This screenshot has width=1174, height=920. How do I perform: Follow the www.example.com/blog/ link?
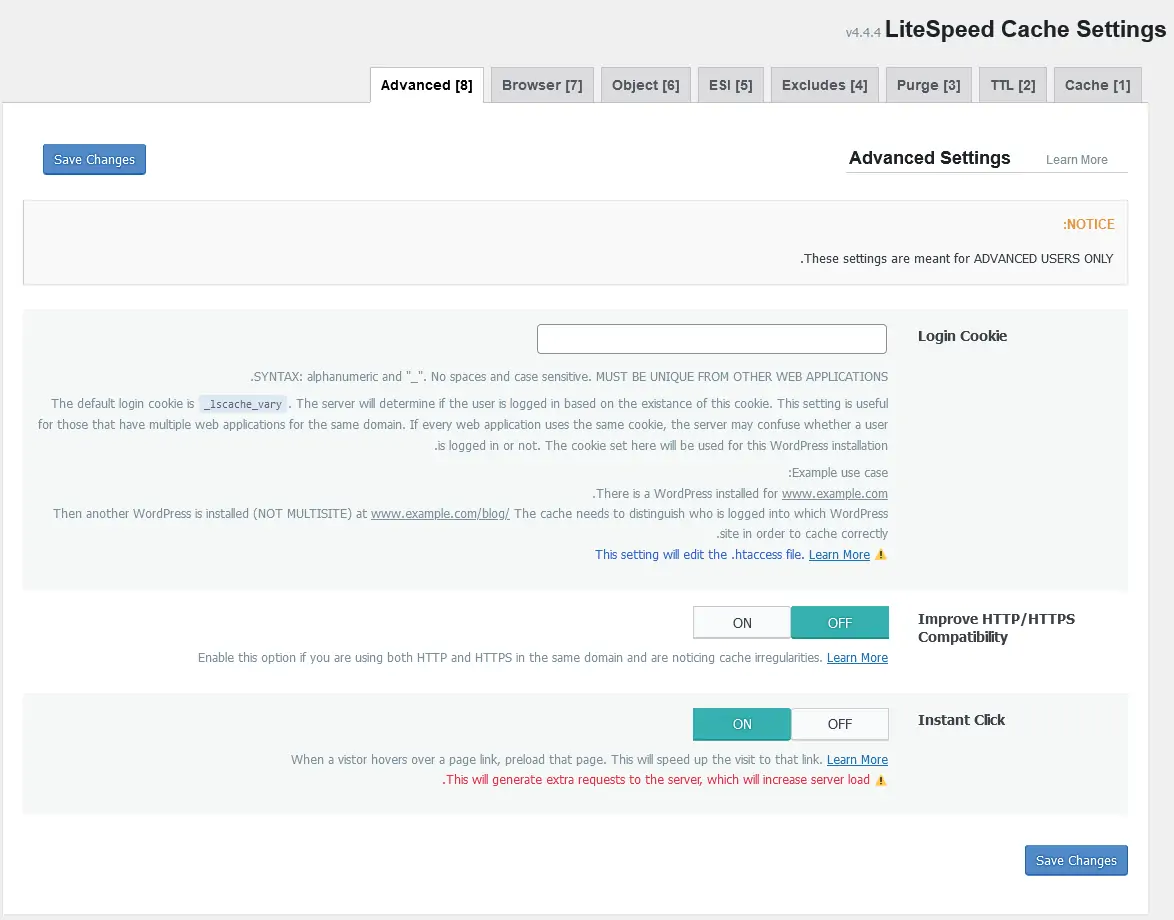pos(440,514)
